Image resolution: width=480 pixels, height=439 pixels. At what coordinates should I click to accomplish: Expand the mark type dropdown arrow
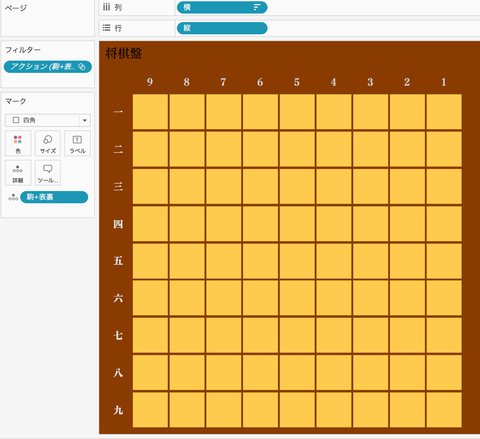point(85,120)
